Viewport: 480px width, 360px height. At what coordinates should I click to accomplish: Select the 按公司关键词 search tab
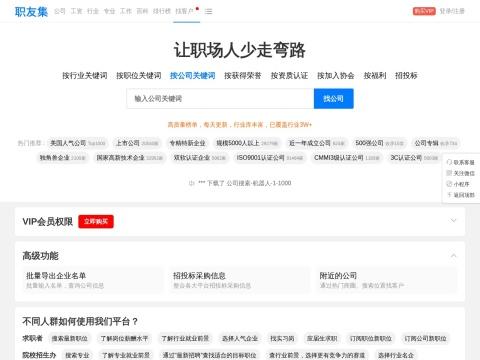pos(193,76)
